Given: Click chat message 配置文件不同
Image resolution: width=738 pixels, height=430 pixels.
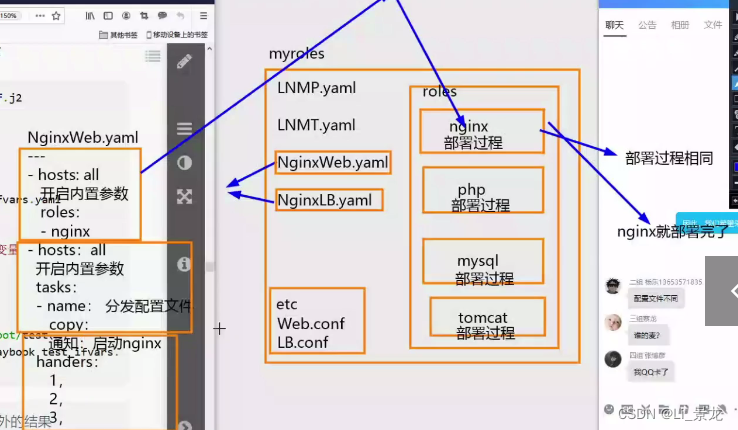Looking at the screenshot, I should (x=656, y=298).
